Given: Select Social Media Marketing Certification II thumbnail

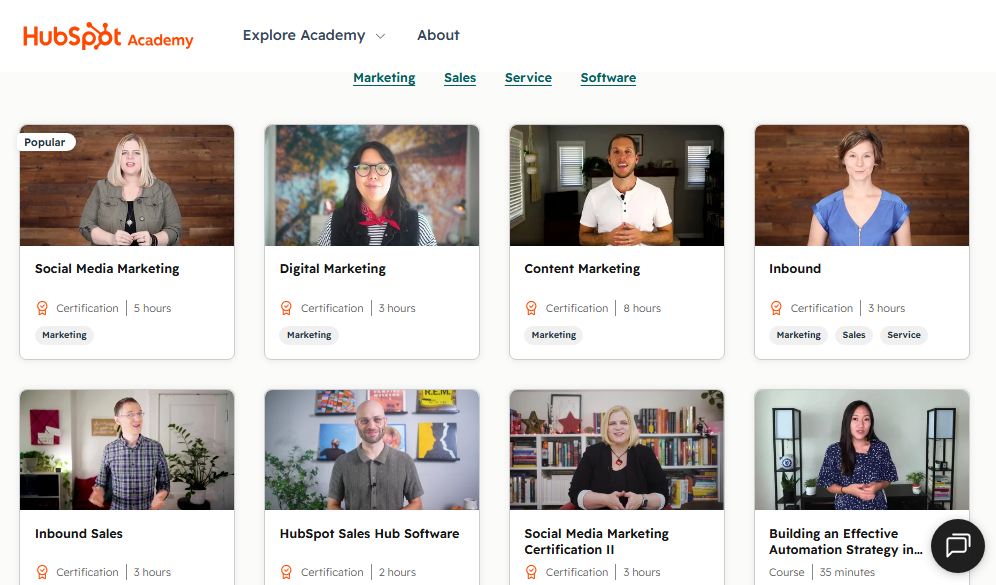Looking at the screenshot, I should point(617,450).
